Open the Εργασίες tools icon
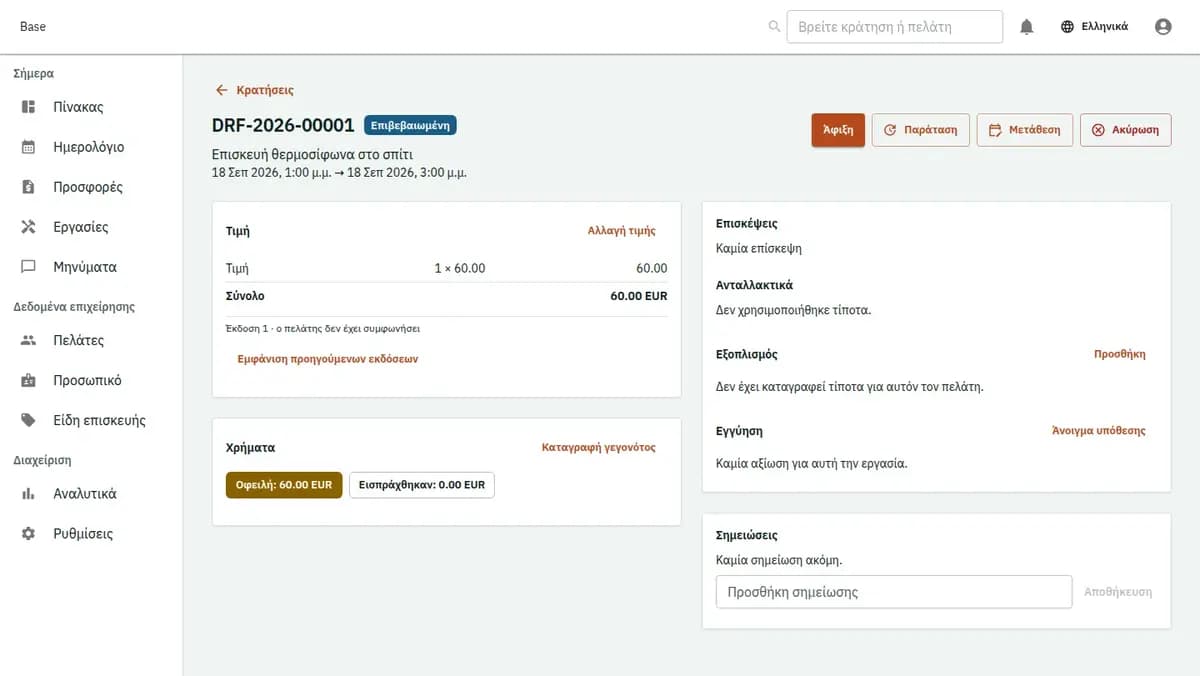 (x=29, y=227)
